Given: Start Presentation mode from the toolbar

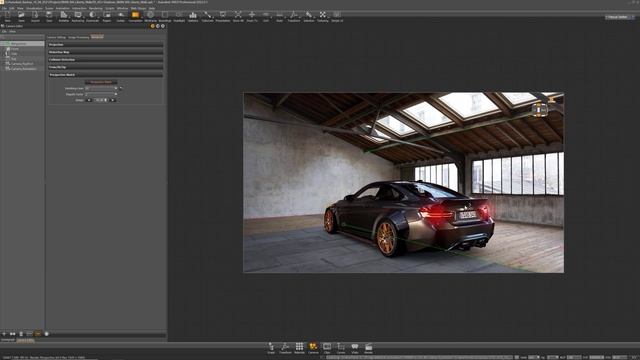Looking at the screenshot, I should tap(223, 16).
